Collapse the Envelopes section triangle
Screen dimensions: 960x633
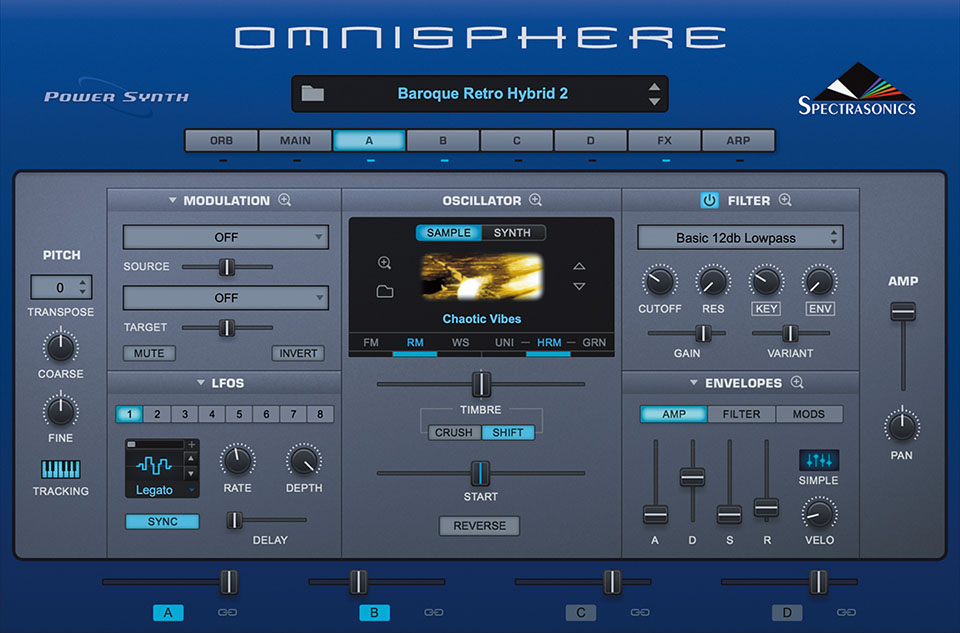coord(694,383)
